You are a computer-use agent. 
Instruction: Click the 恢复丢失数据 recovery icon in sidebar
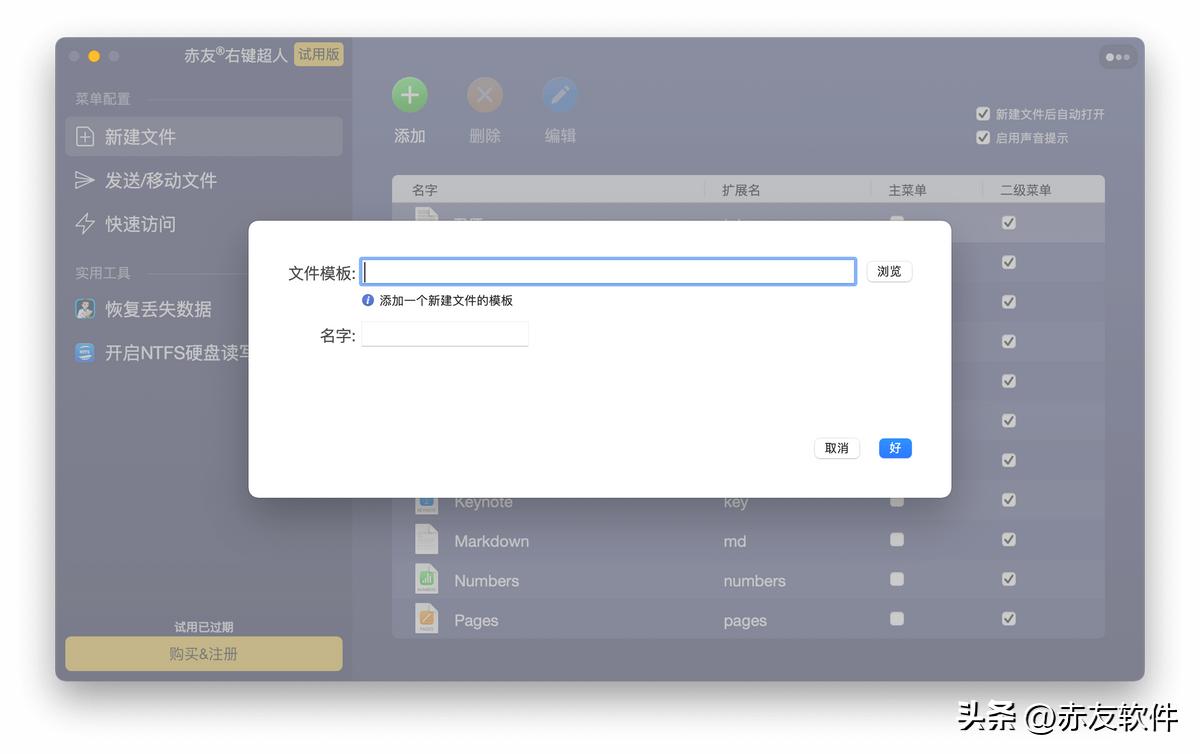tap(84, 309)
